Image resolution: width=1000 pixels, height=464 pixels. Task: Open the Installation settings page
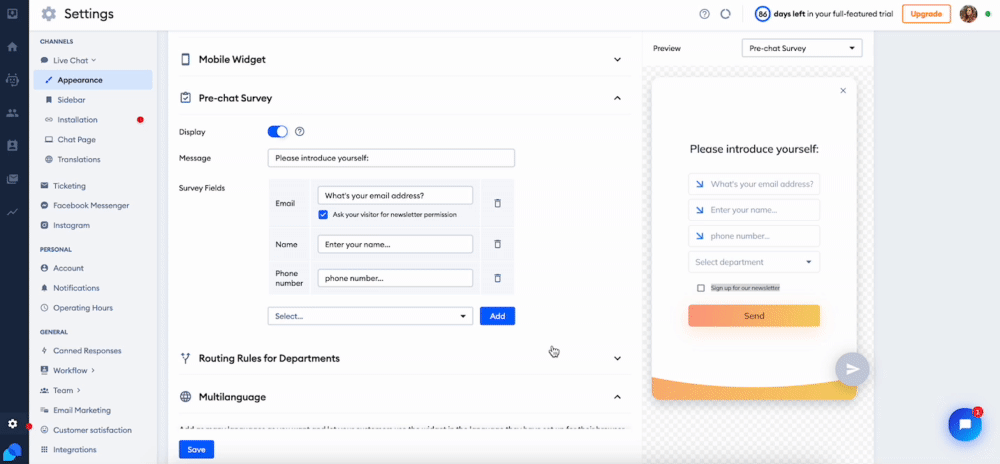tap(77, 120)
